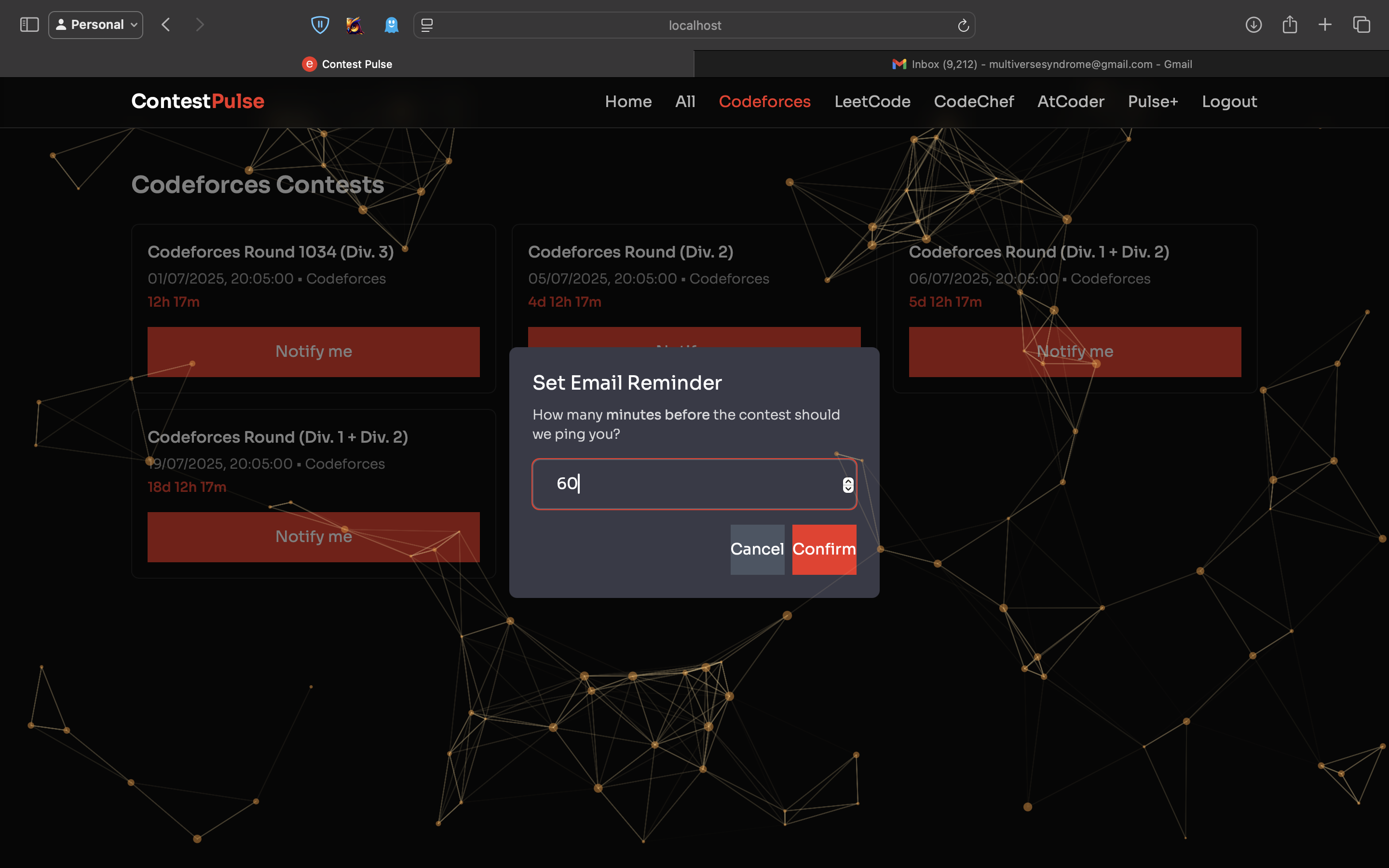Click the 18d 12h 17m countdown text

(x=187, y=487)
